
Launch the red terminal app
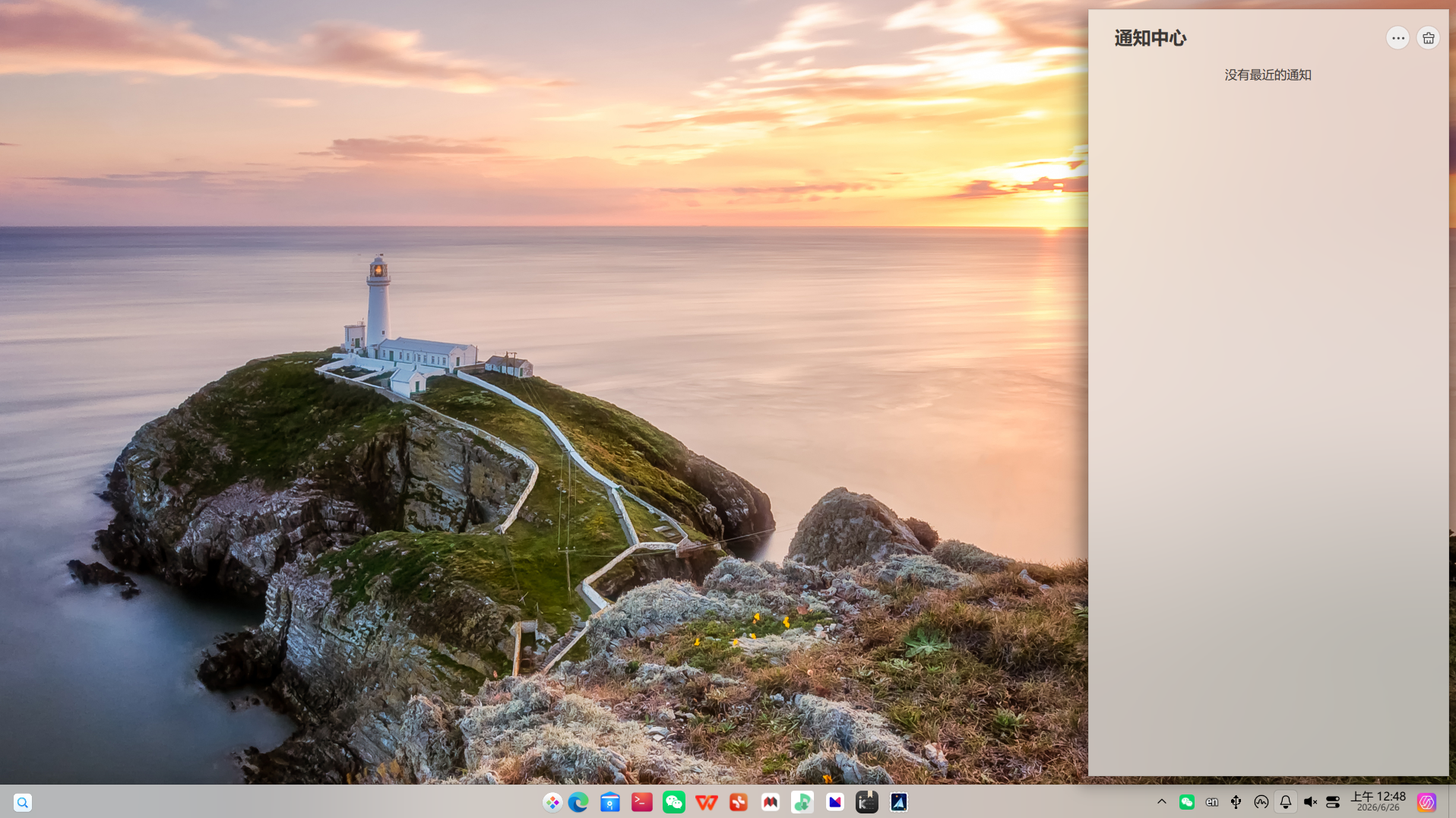point(642,802)
